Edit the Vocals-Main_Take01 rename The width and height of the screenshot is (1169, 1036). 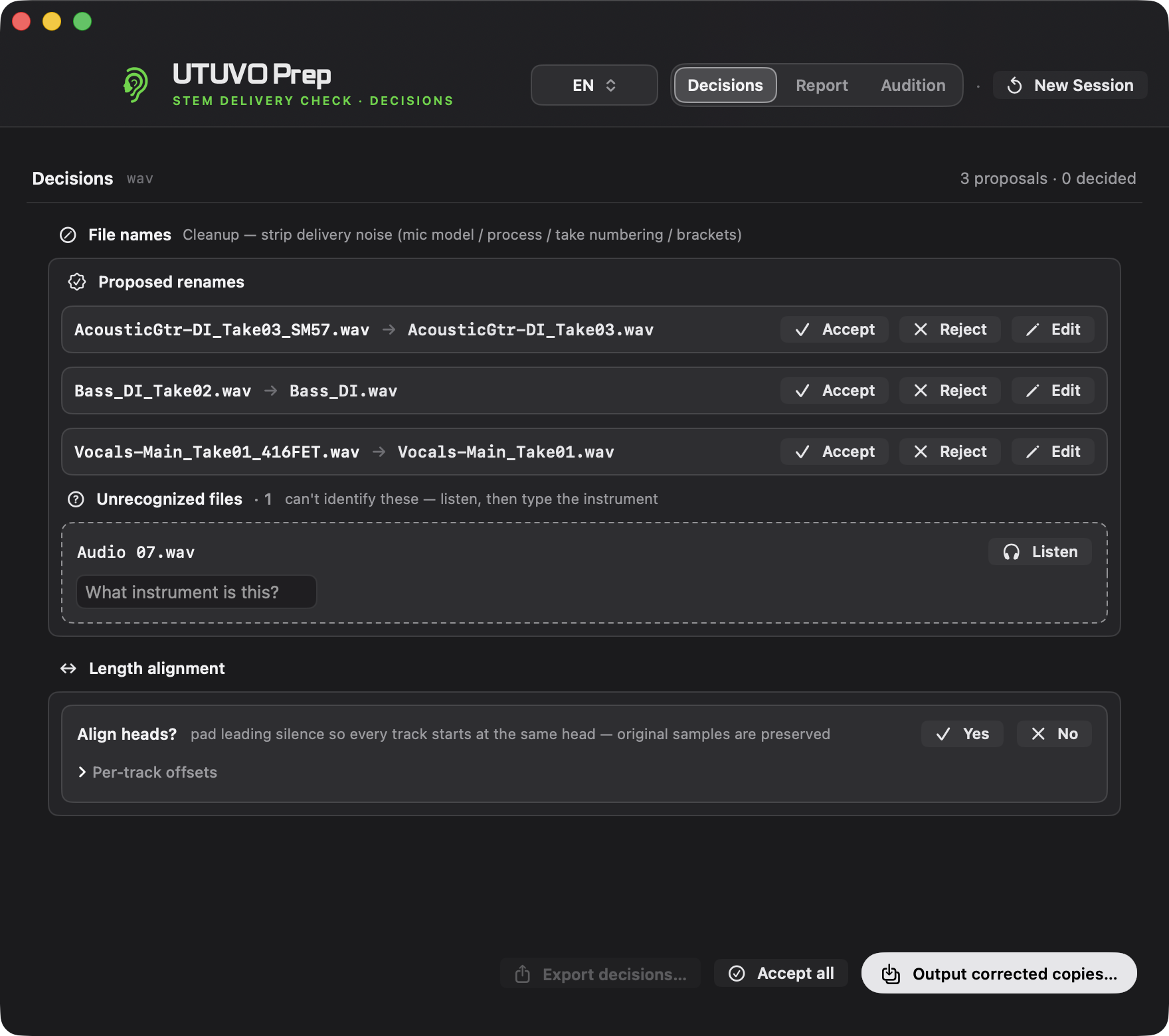pyautogui.click(x=1053, y=452)
